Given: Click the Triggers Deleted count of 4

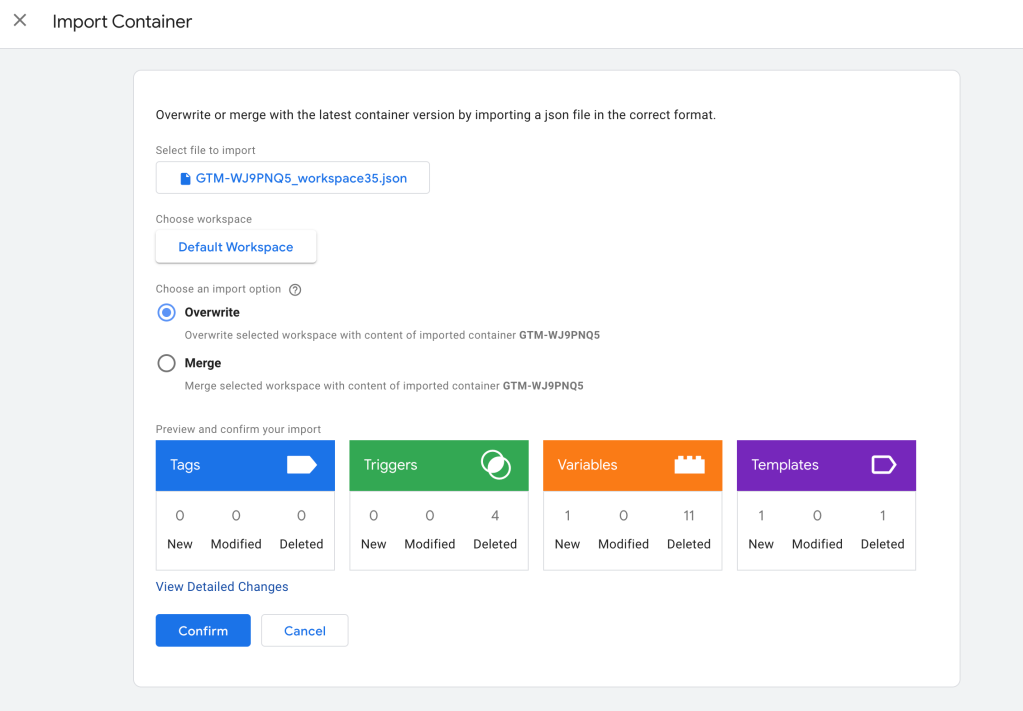Looking at the screenshot, I should pos(495,516).
